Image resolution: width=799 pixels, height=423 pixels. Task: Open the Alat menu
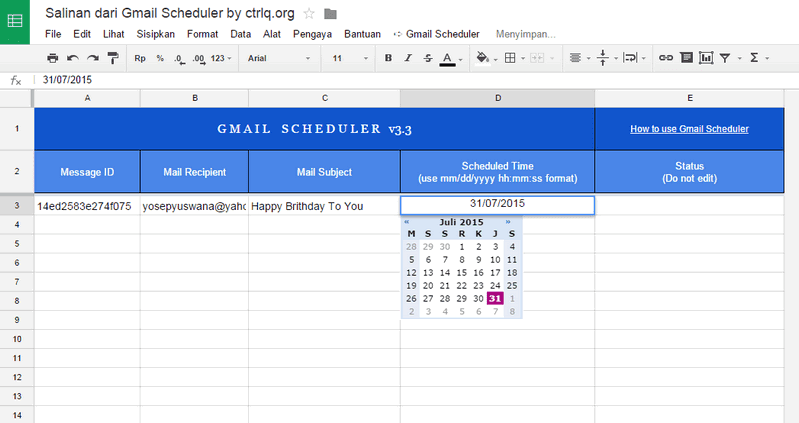[x=272, y=34]
